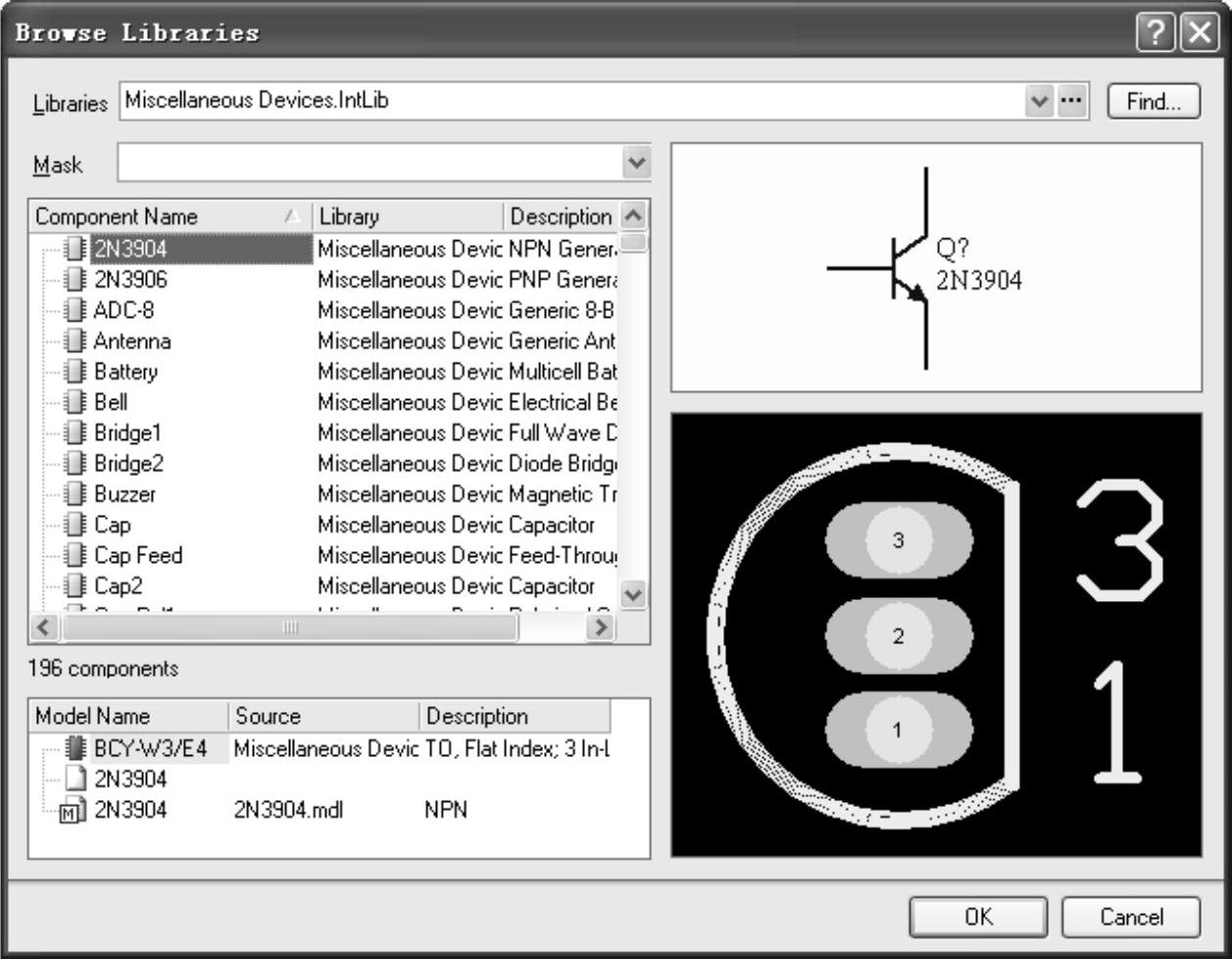Click the 2N3904.mdl simulation model icon
This screenshot has height=959, width=1232.
click(73, 811)
